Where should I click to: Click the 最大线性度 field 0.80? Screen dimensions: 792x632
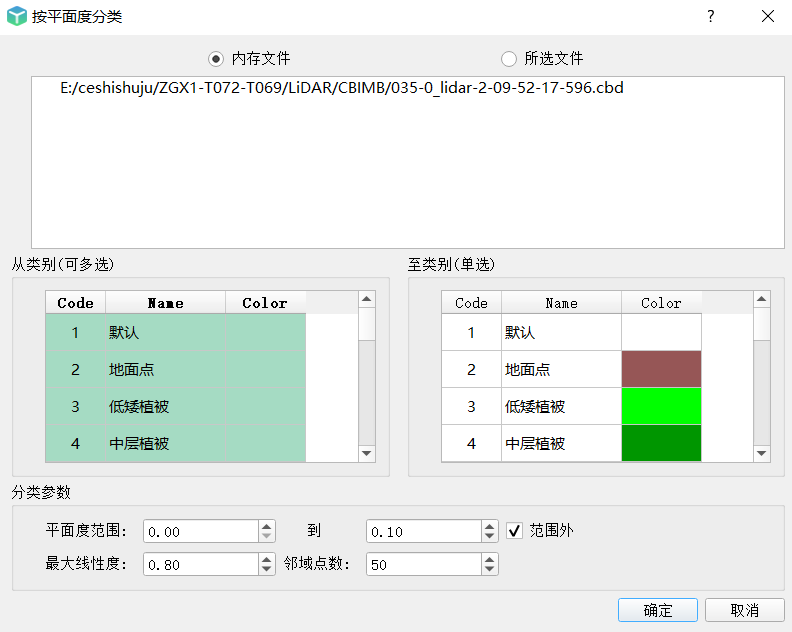201,564
